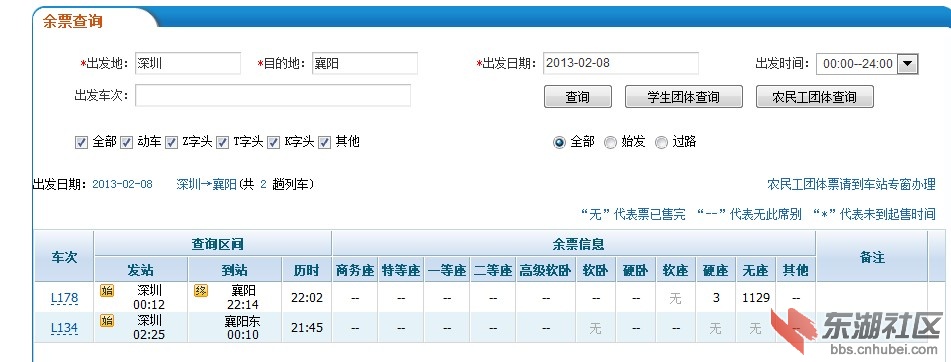
Task: Click the 22:02 duration cell
Action: pyautogui.click(x=307, y=298)
